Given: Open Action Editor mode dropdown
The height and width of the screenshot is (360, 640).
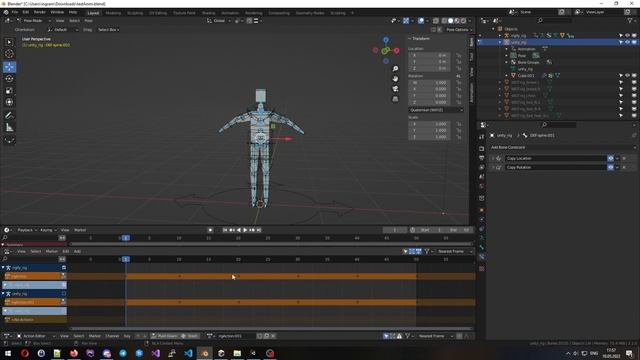Looking at the screenshot, I should click(x=36, y=336).
